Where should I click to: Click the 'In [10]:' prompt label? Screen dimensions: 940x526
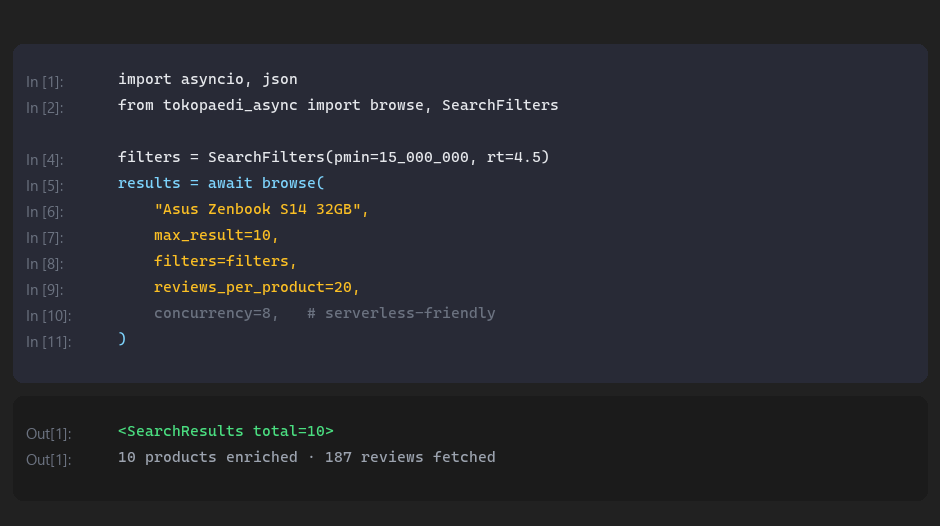[x=49, y=315]
